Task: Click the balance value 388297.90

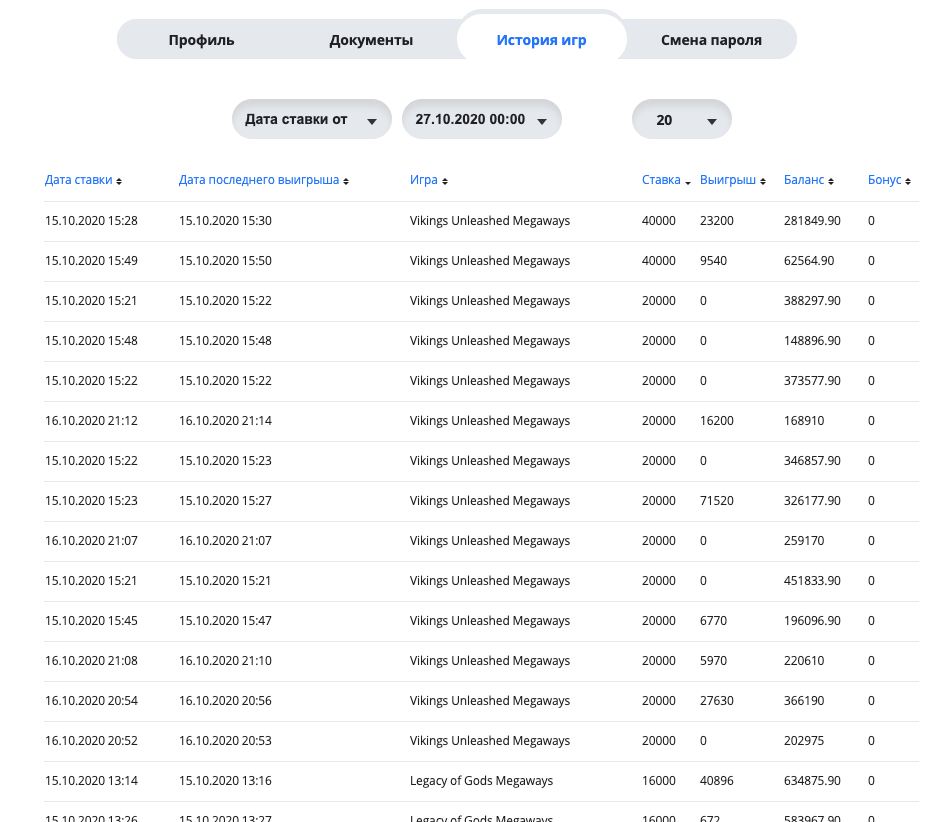Action: [812, 300]
